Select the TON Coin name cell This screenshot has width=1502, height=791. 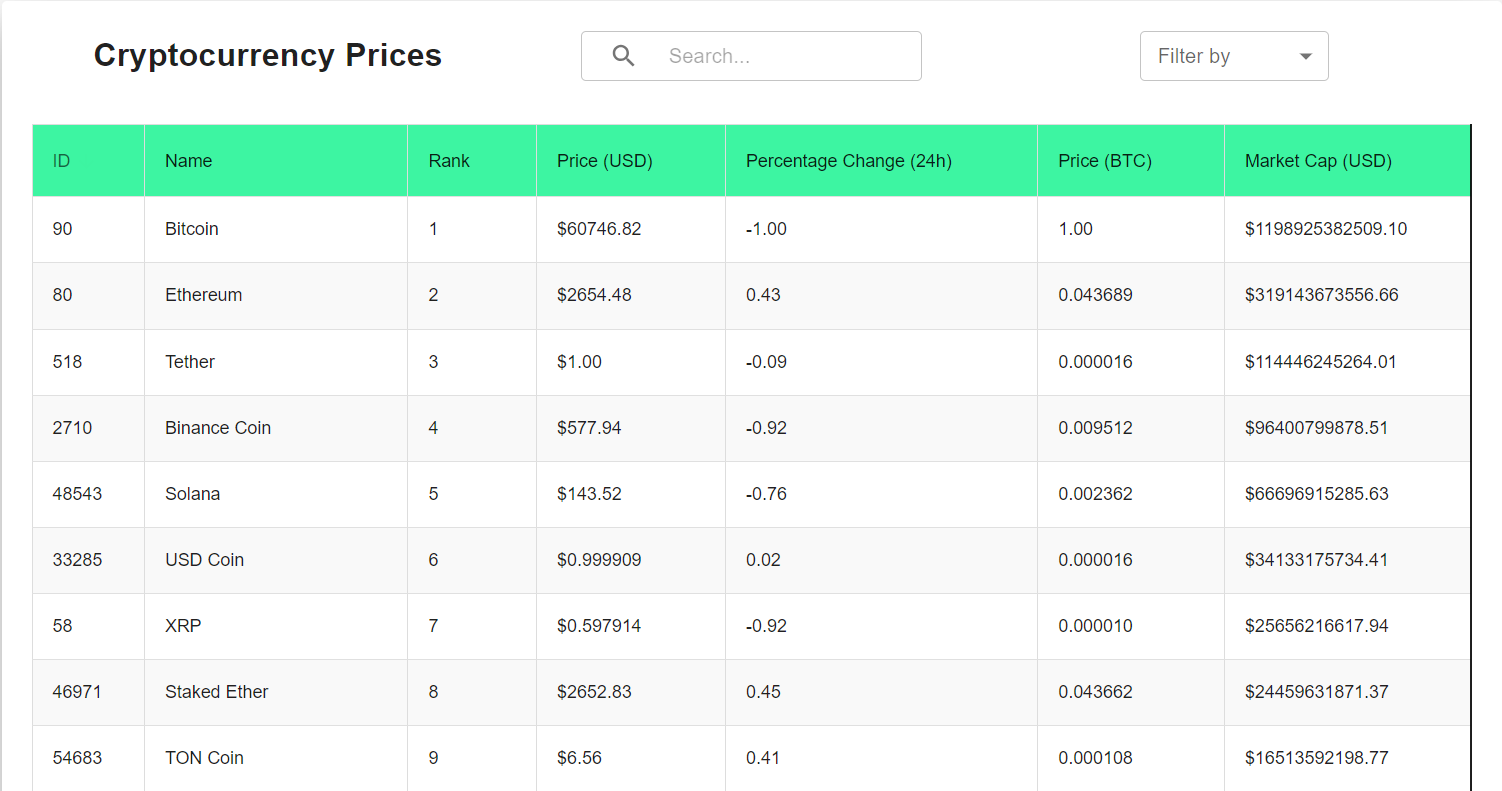click(x=276, y=758)
